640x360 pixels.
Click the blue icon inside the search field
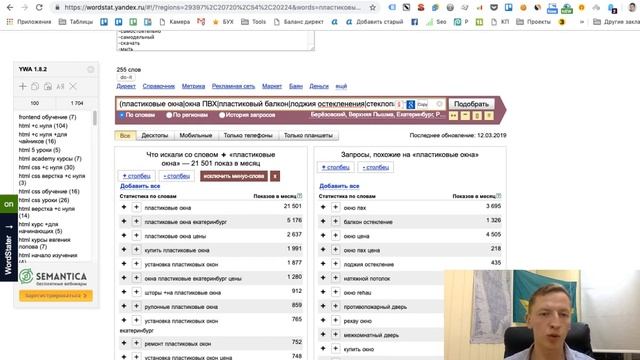pyautogui.click(x=410, y=104)
